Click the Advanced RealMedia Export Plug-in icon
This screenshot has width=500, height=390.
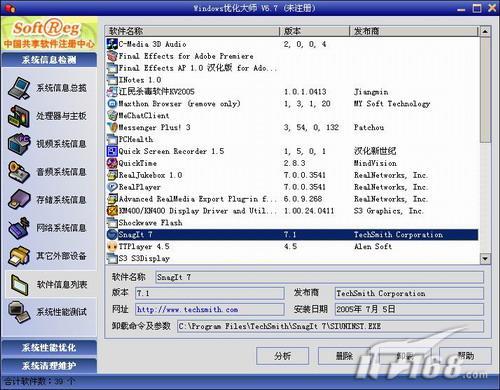pos(112,199)
